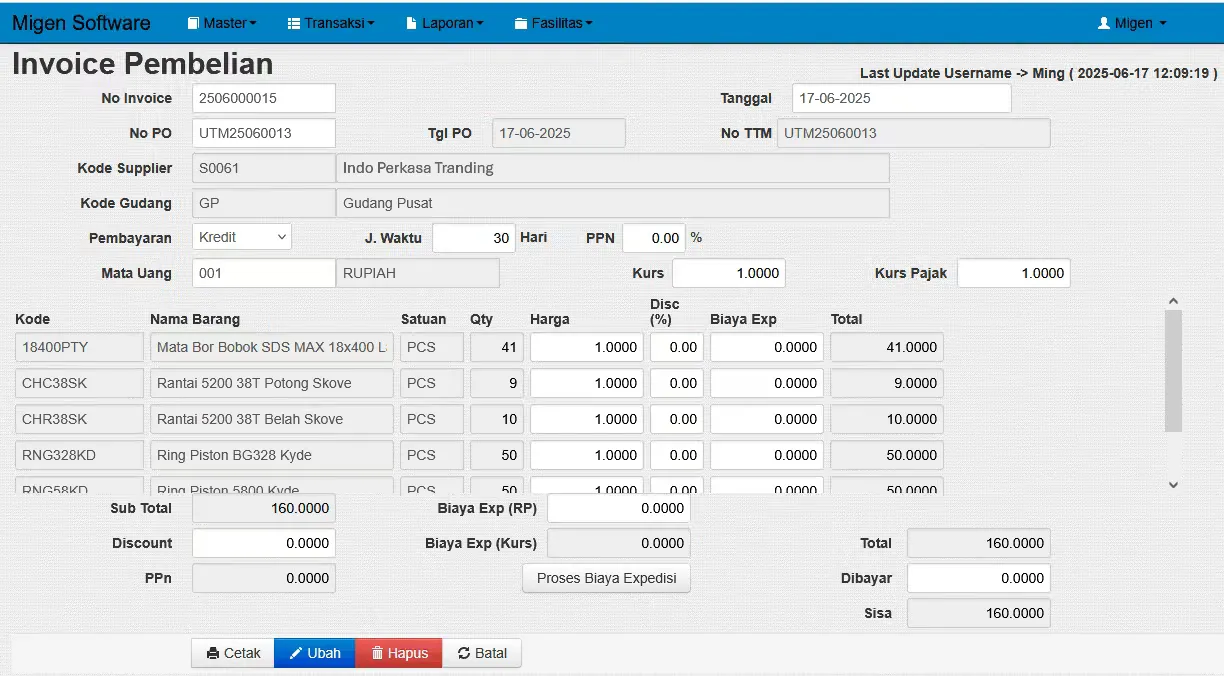Click the Ubah edit button

coord(315,653)
